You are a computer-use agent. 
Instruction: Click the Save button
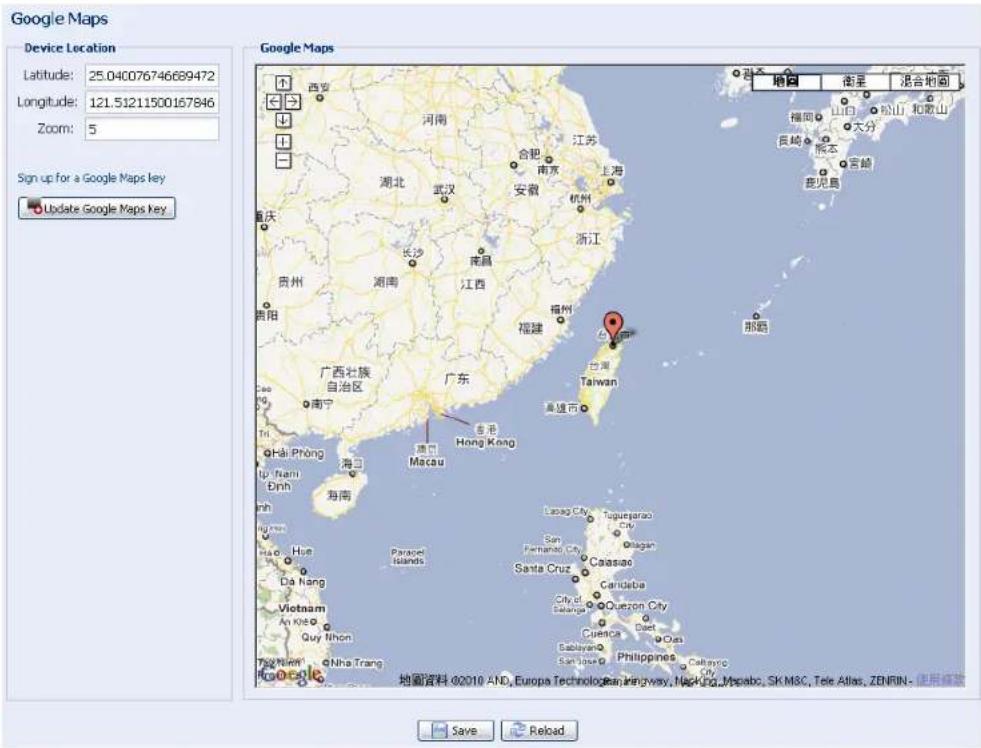click(455, 730)
